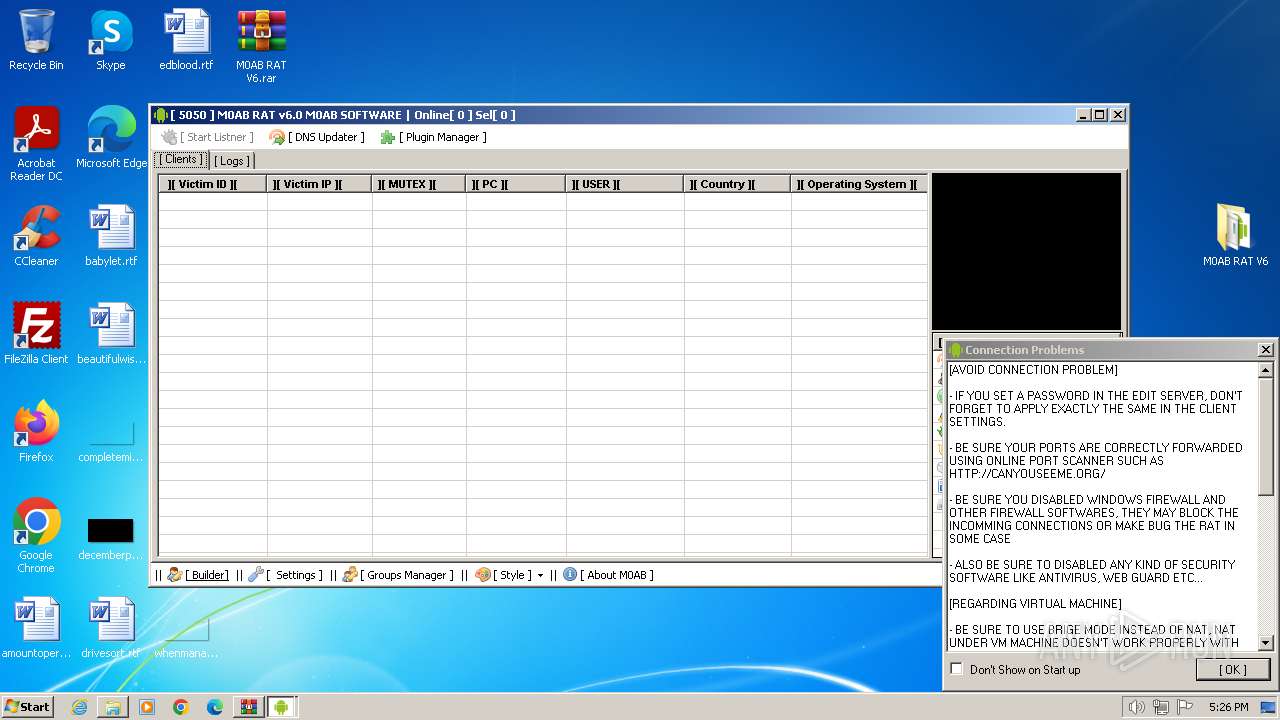Click OK in Connection Problems dialog
This screenshot has height=720, width=1280.
1233,669
